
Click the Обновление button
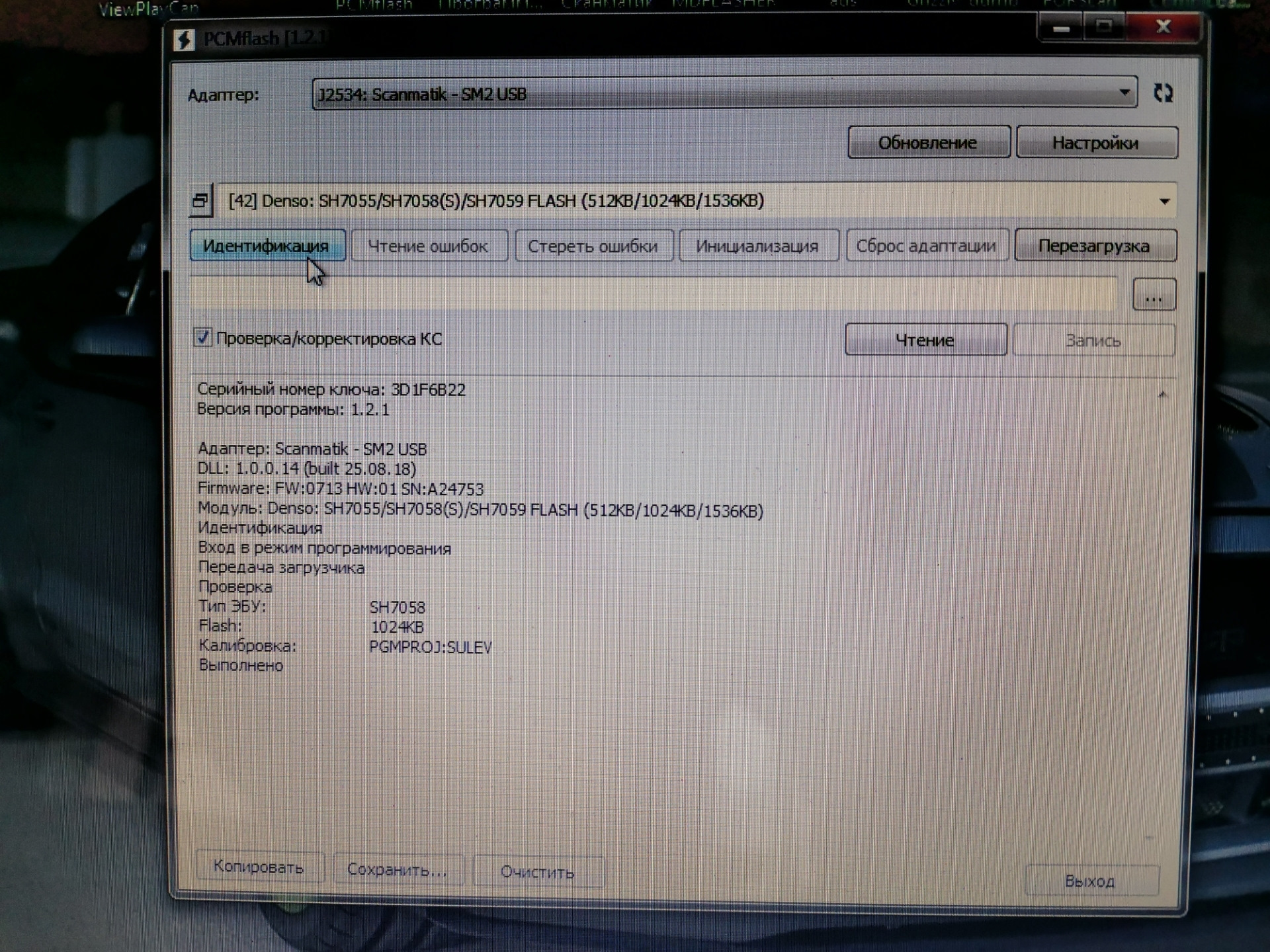click(x=928, y=143)
